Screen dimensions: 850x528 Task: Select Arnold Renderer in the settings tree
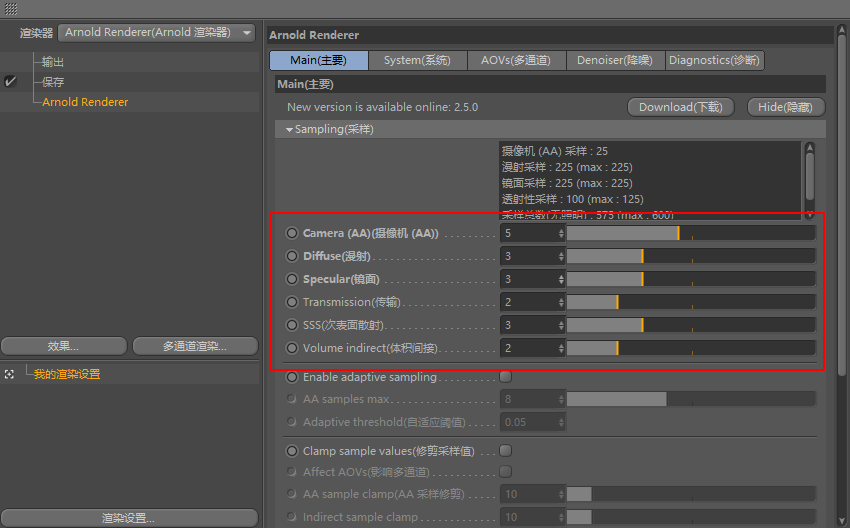click(x=85, y=102)
